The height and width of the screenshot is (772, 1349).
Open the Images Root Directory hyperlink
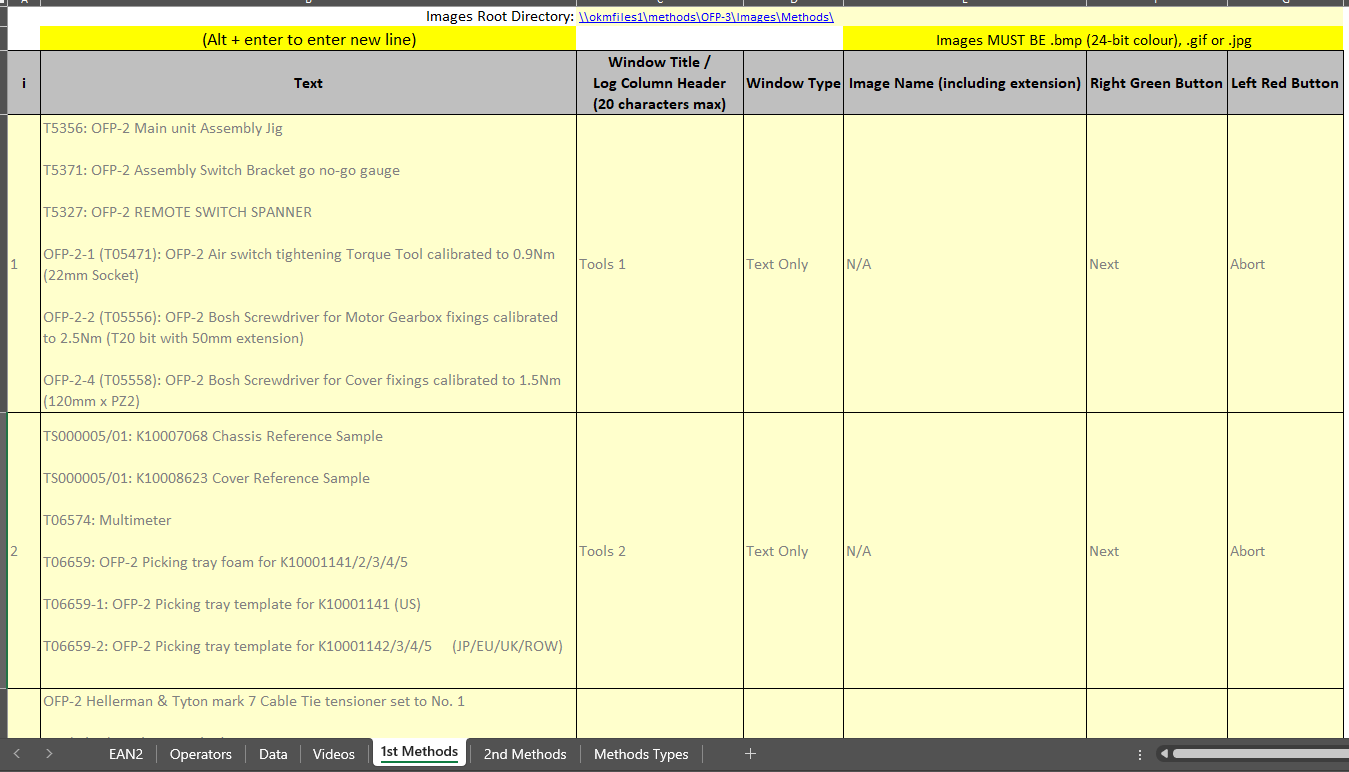705,16
